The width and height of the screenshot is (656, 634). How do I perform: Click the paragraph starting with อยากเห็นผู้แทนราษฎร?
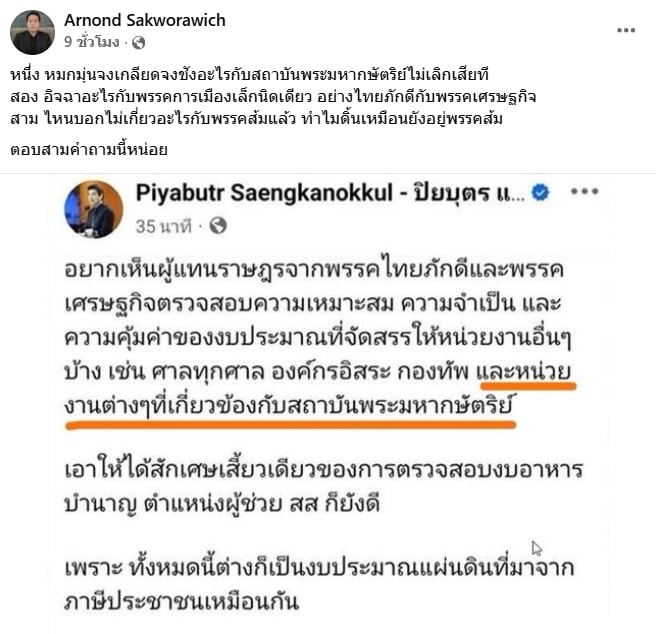pyautogui.click(x=318, y=337)
